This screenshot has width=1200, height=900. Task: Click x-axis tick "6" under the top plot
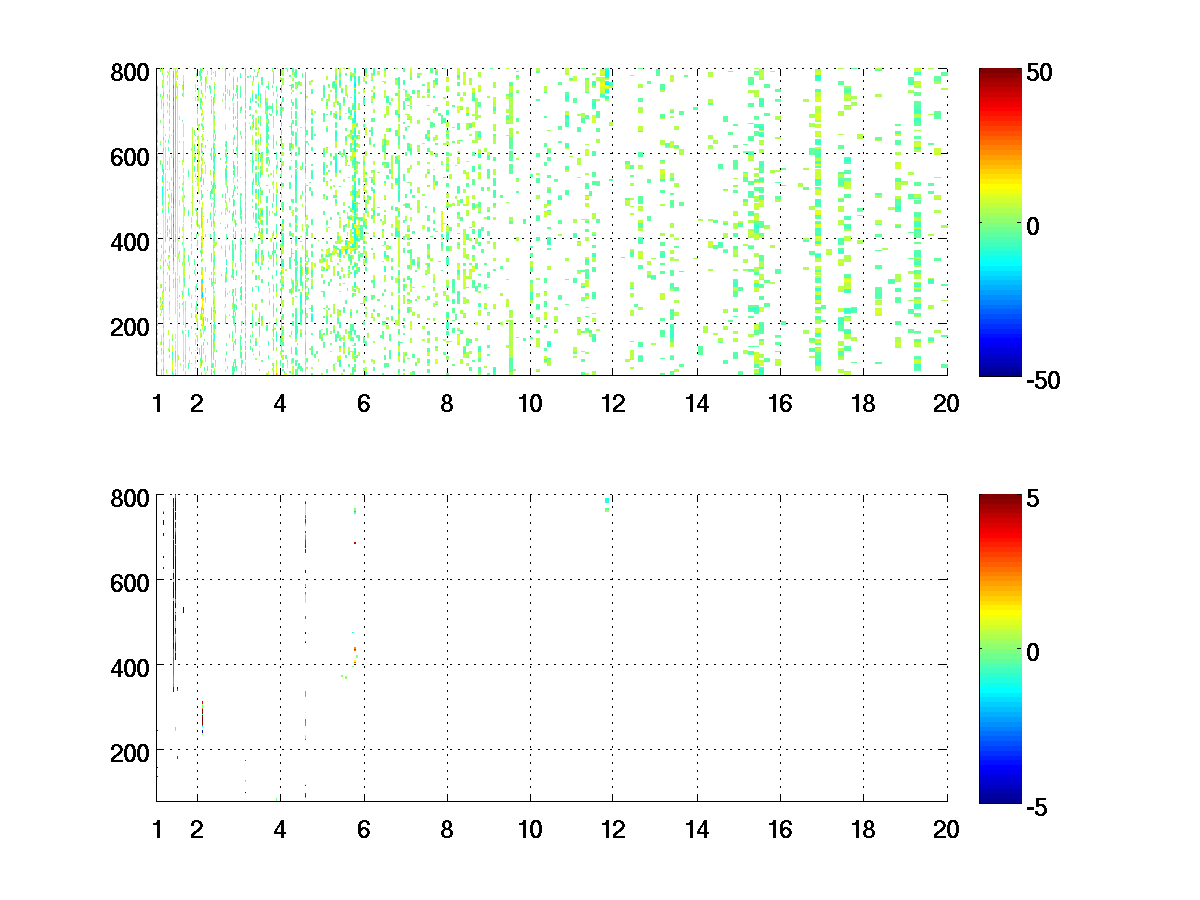pos(364,404)
